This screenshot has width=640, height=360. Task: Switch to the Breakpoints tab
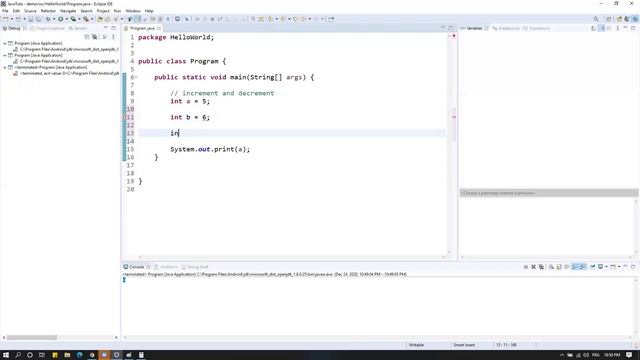(506, 28)
